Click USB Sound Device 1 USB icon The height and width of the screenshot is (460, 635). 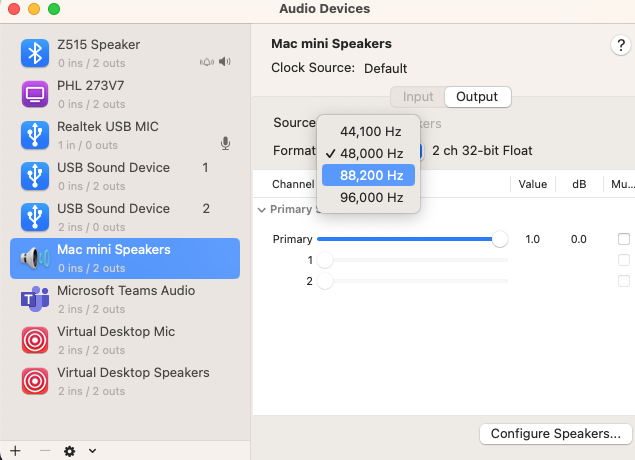[x=35, y=176]
